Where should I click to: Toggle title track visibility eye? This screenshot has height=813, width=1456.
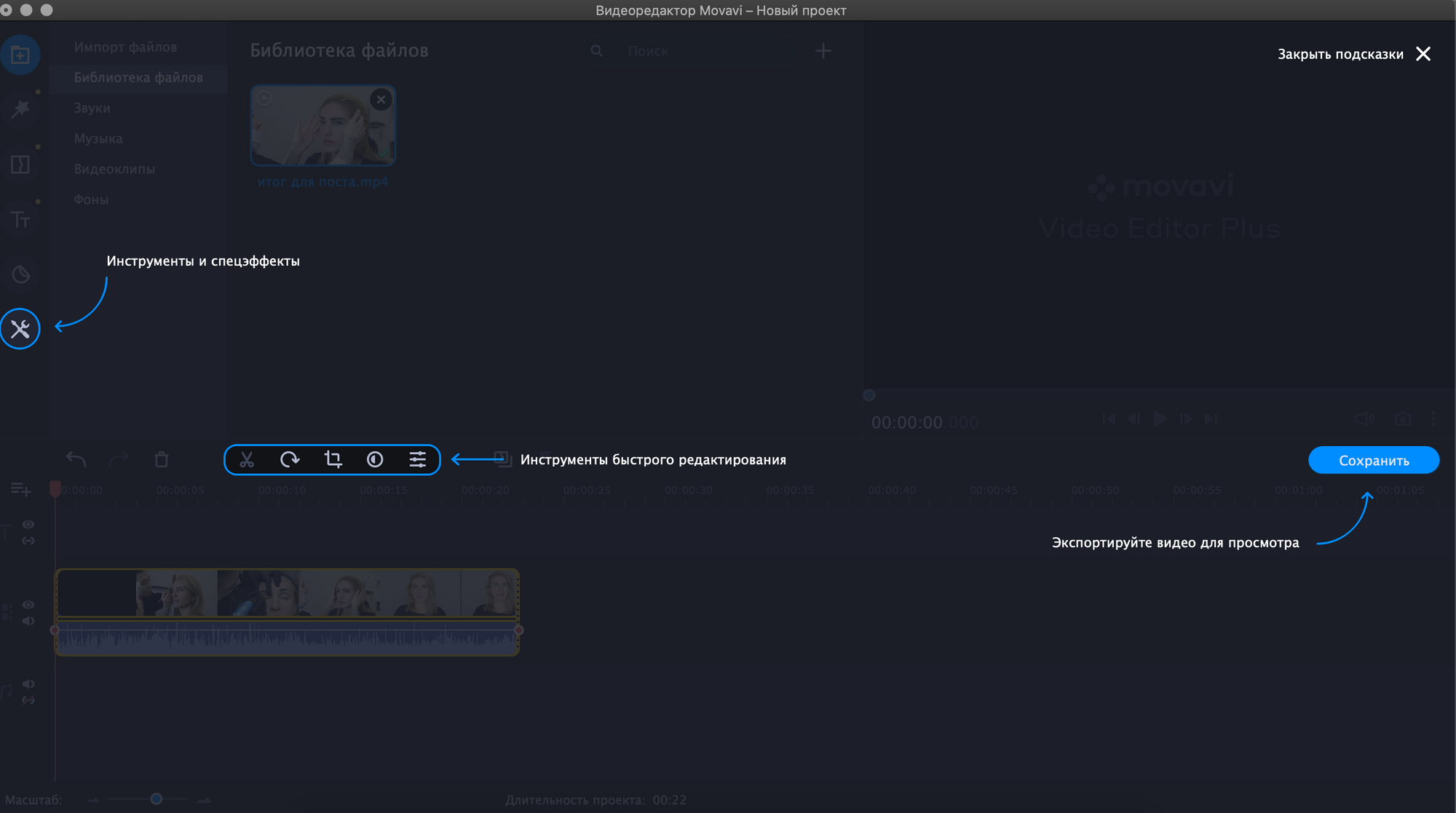coord(28,524)
